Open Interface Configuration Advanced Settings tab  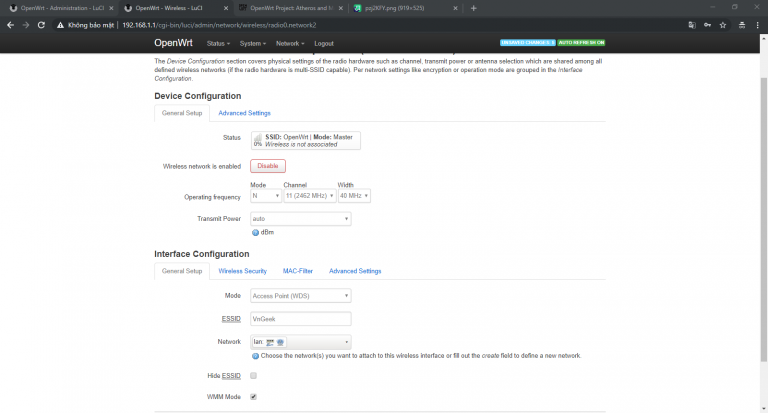pos(355,271)
